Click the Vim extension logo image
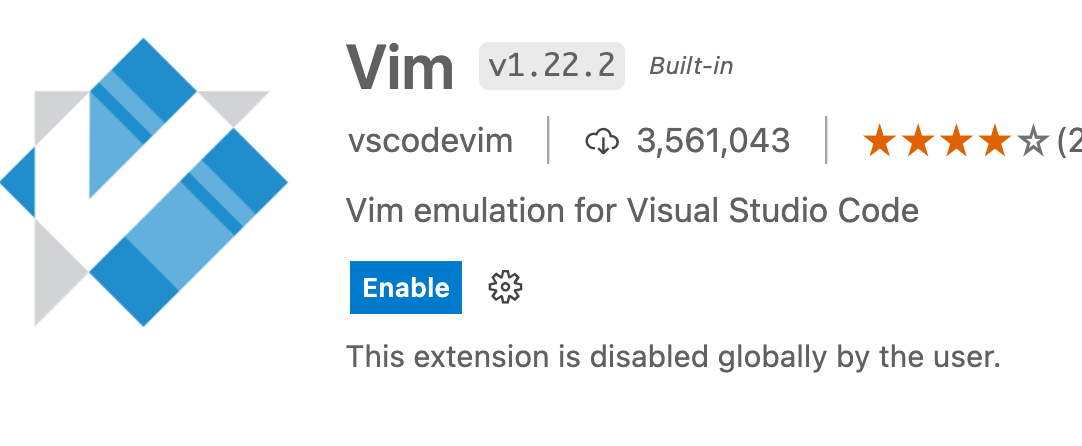The width and height of the screenshot is (1082, 446). pos(144,182)
